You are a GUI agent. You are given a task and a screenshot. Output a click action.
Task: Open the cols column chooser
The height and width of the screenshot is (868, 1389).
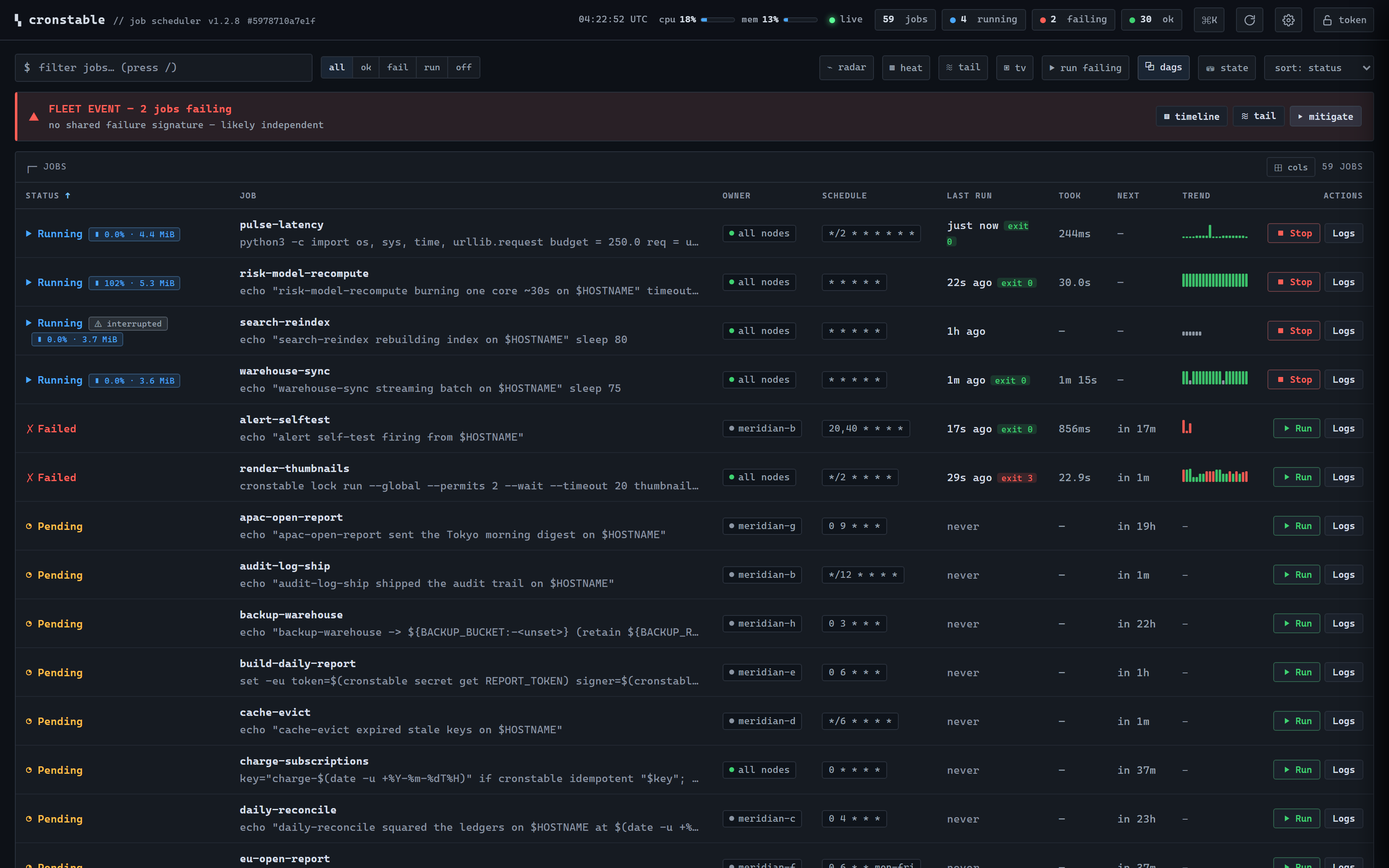pos(1290,167)
